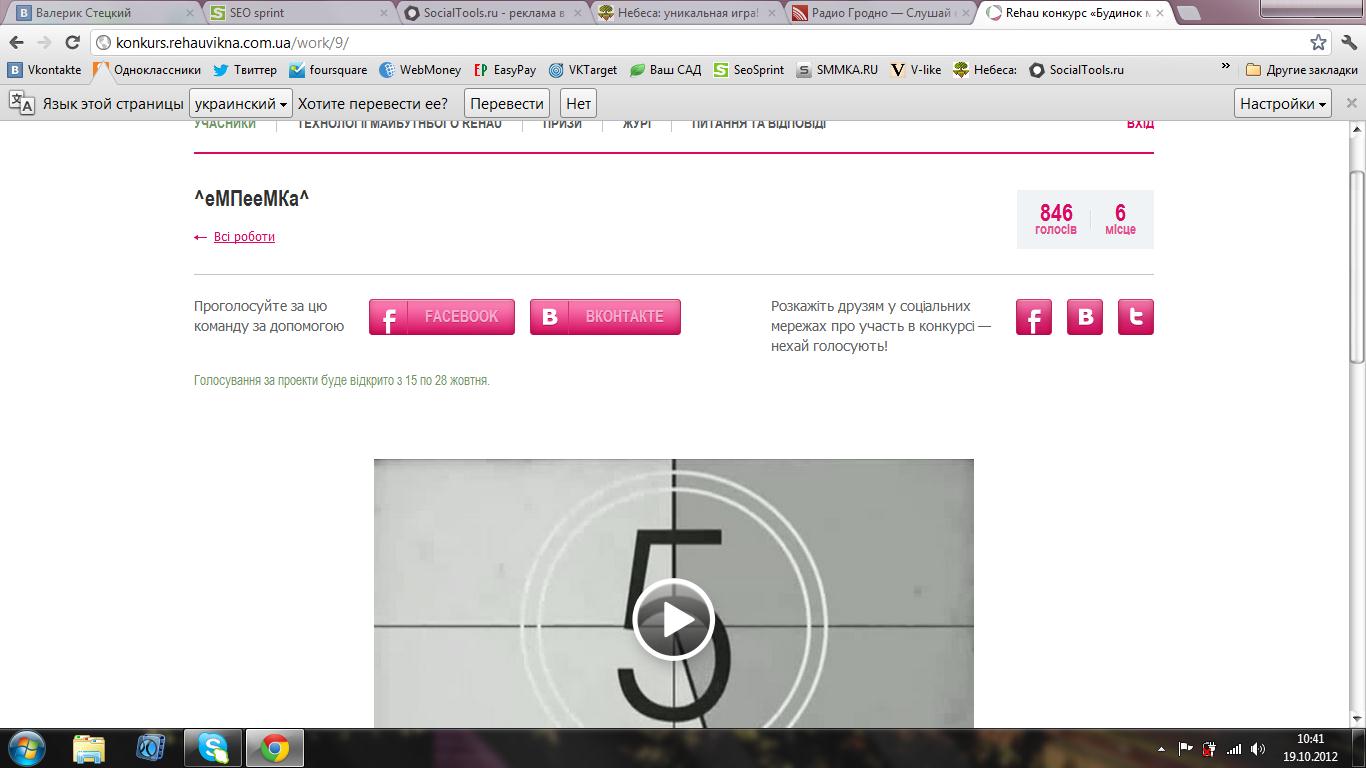Open the WebMoney bookmark

pos(419,70)
